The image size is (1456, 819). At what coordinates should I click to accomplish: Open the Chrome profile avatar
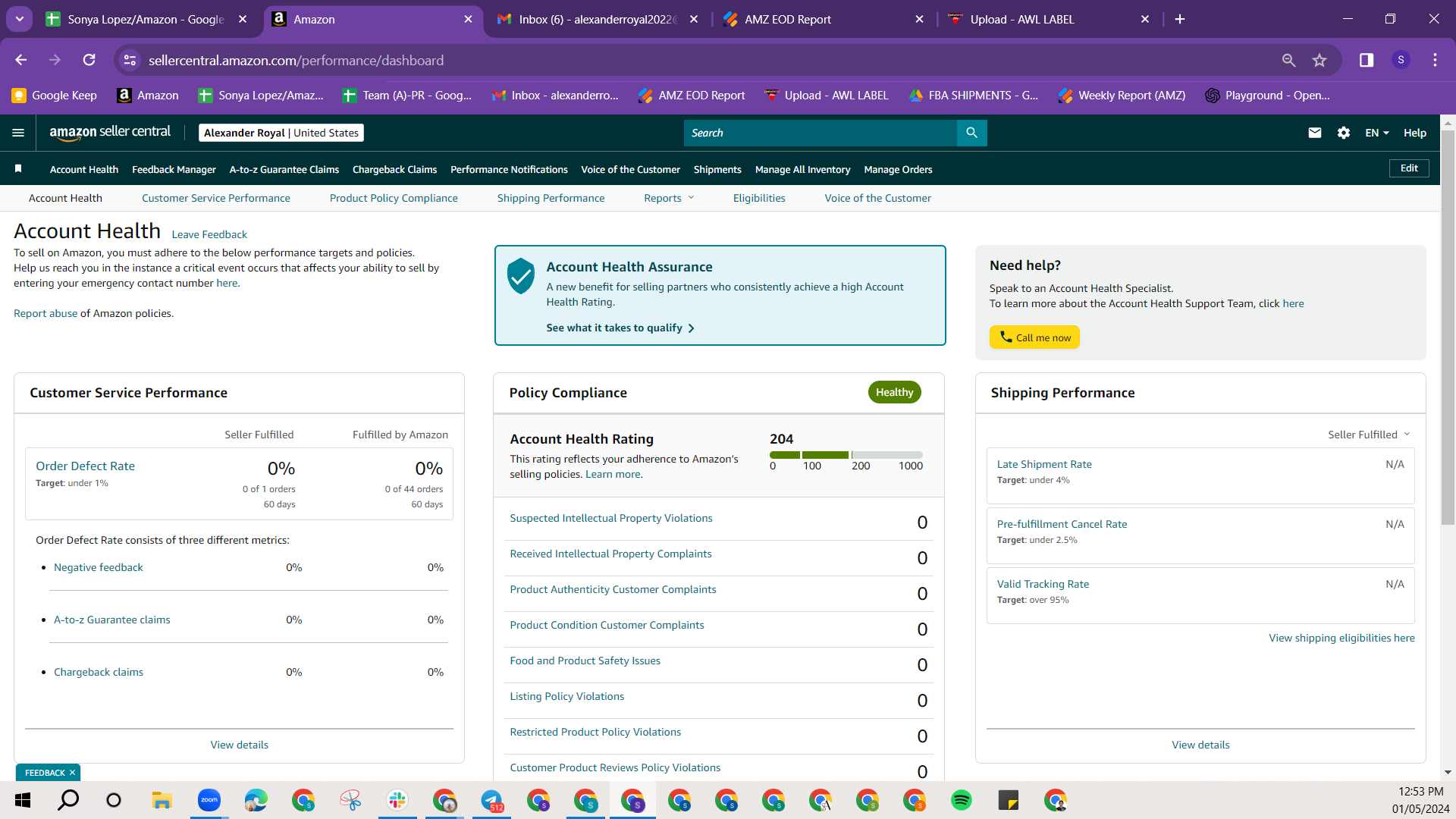1401,60
